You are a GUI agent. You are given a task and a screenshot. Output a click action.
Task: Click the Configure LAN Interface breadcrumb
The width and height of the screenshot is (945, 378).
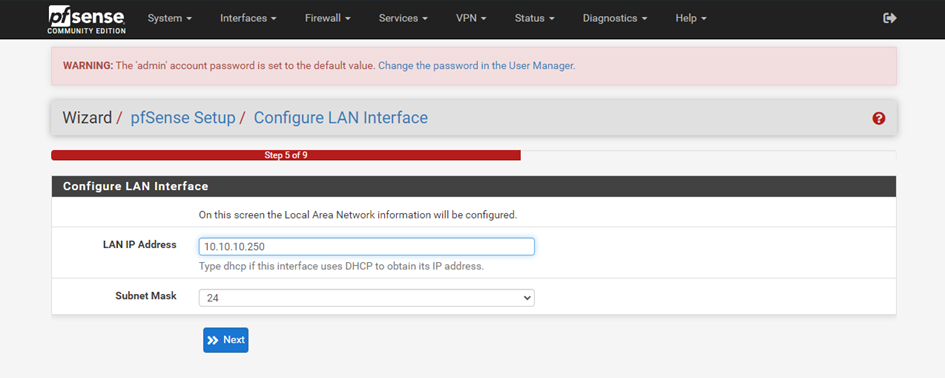pyautogui.click(x=341, y=118)
